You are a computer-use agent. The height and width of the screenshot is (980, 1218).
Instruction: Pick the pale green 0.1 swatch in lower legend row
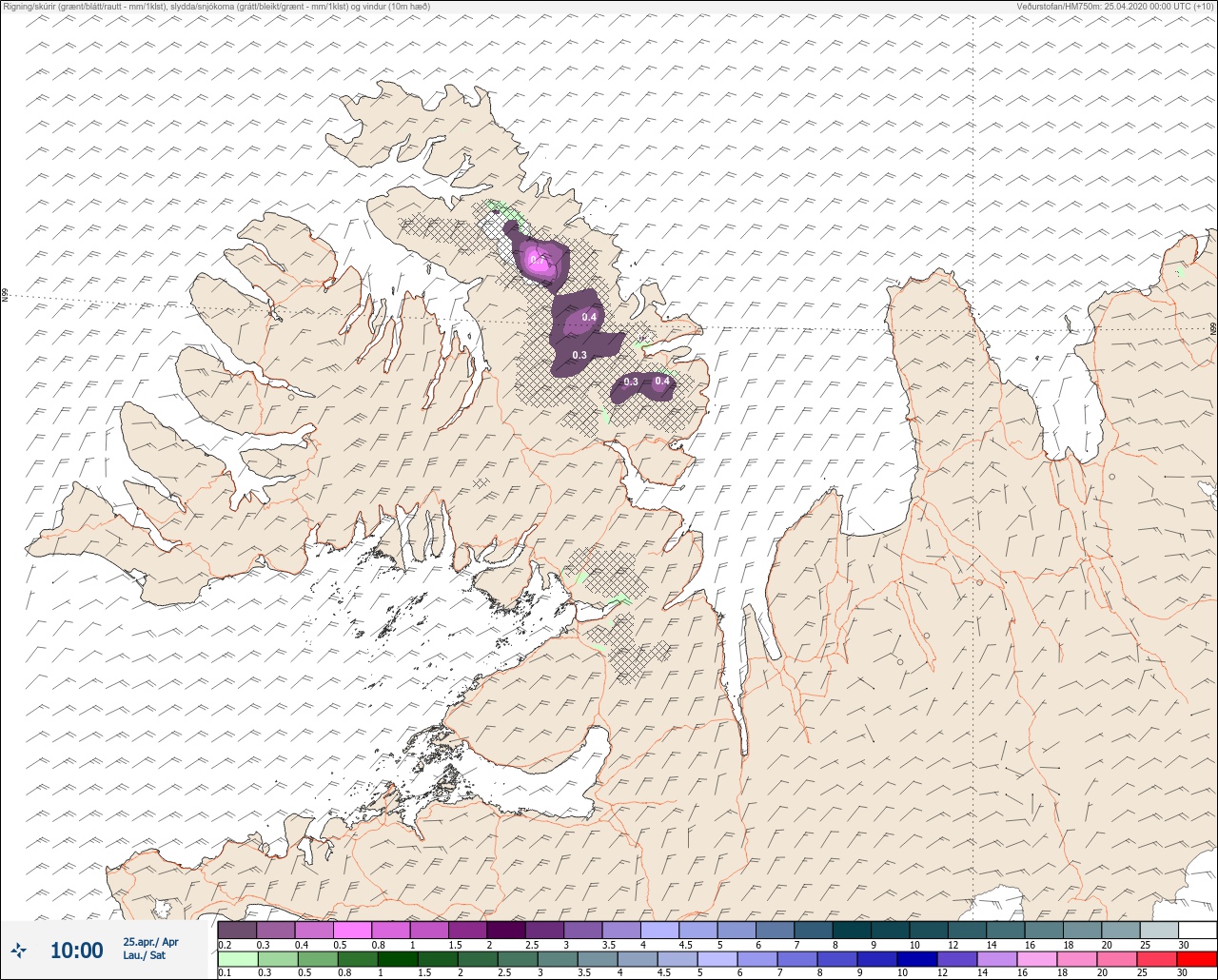[237, 958]
